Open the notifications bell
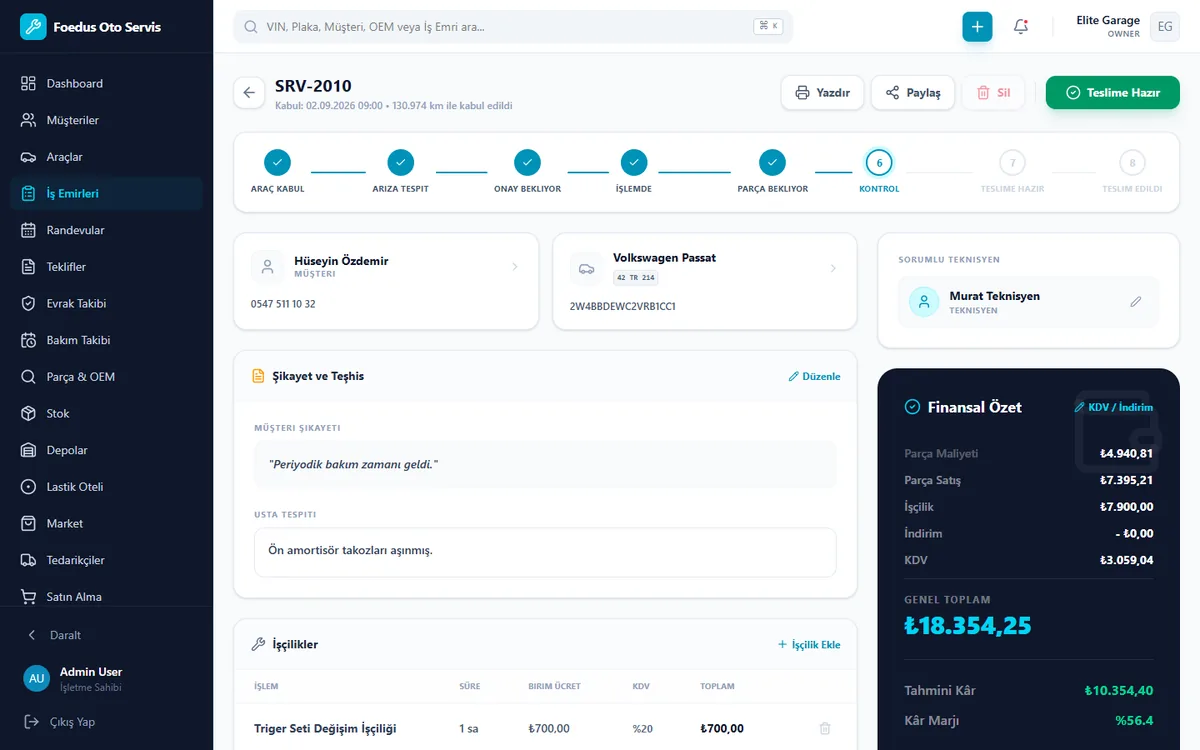1200x750 pixels. click(x=1021, y=27)
